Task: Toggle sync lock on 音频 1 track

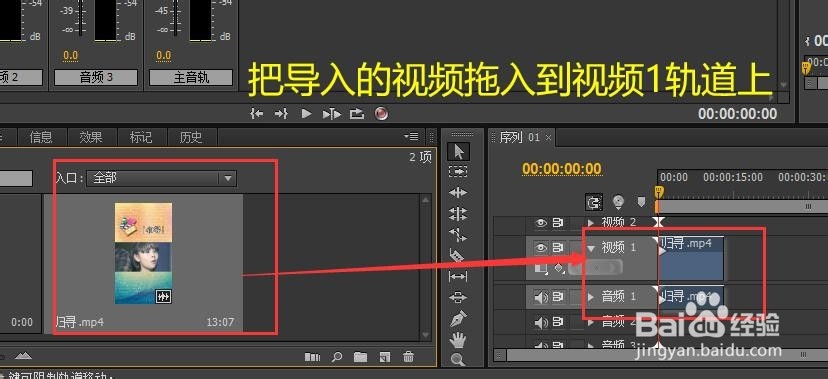Action: [x=558, y=298]
